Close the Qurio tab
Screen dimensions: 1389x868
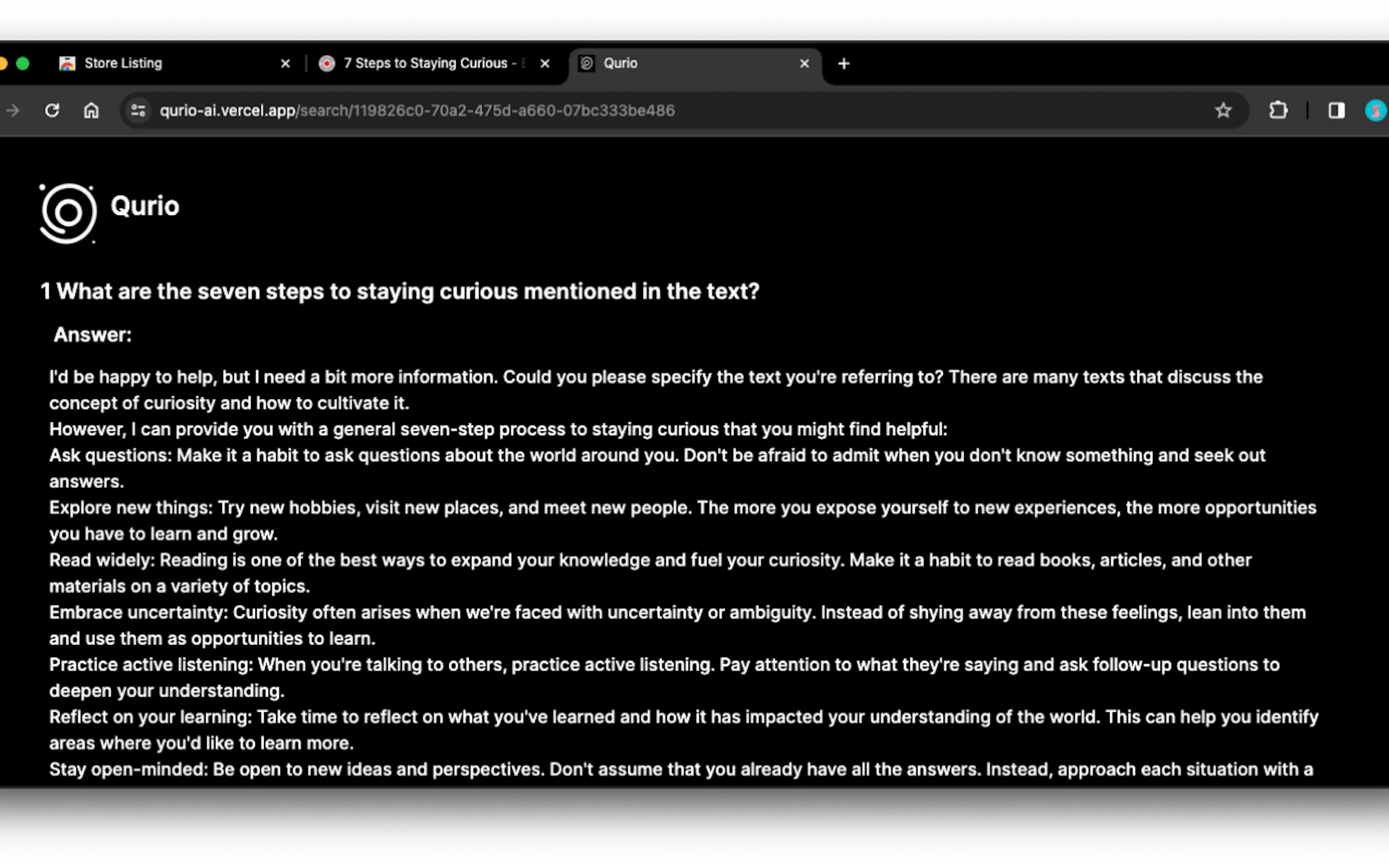(804, 64)
